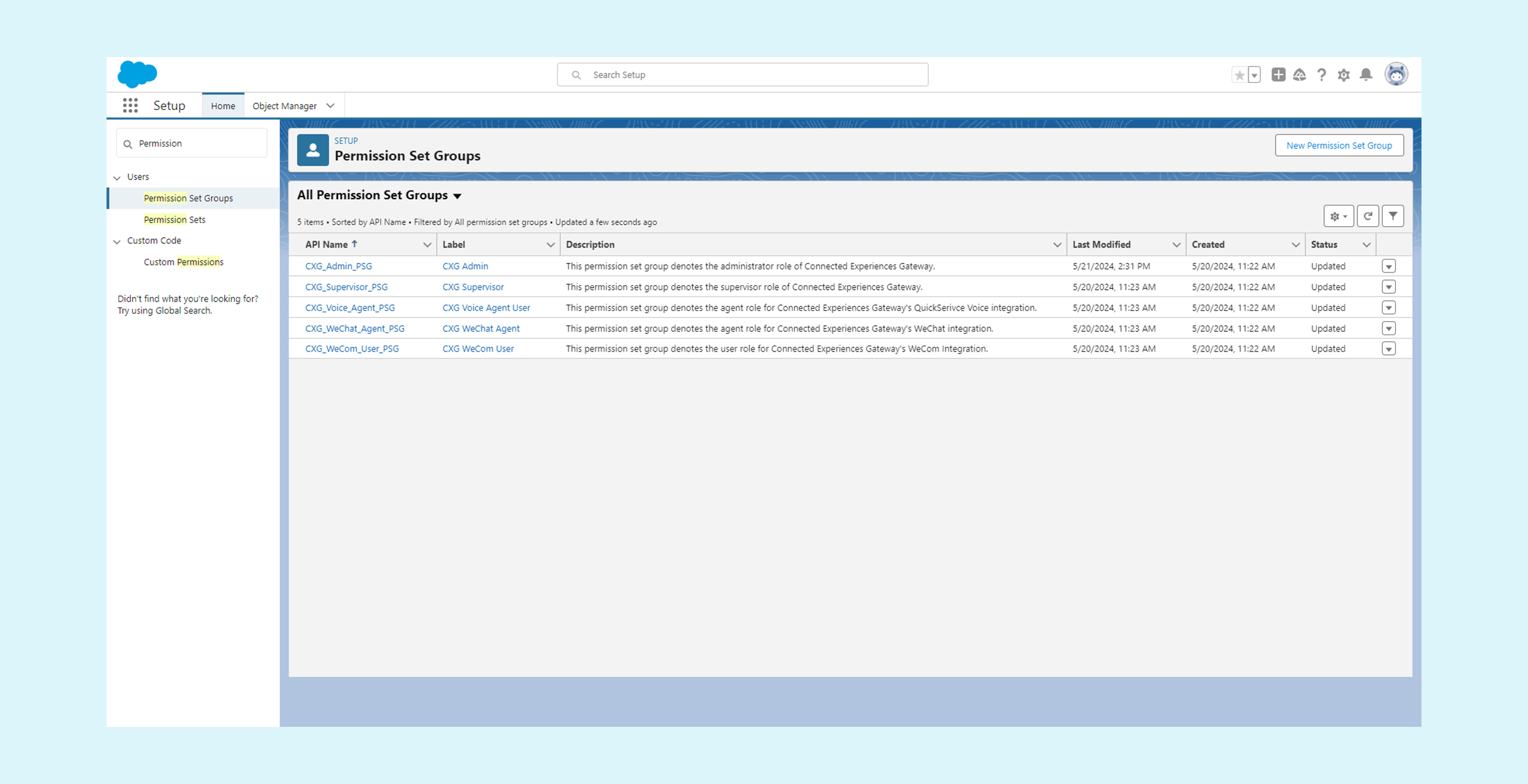Open the Object Manager tab
This screenshot has height=784, width=1528.
click(x=285, y=106)
